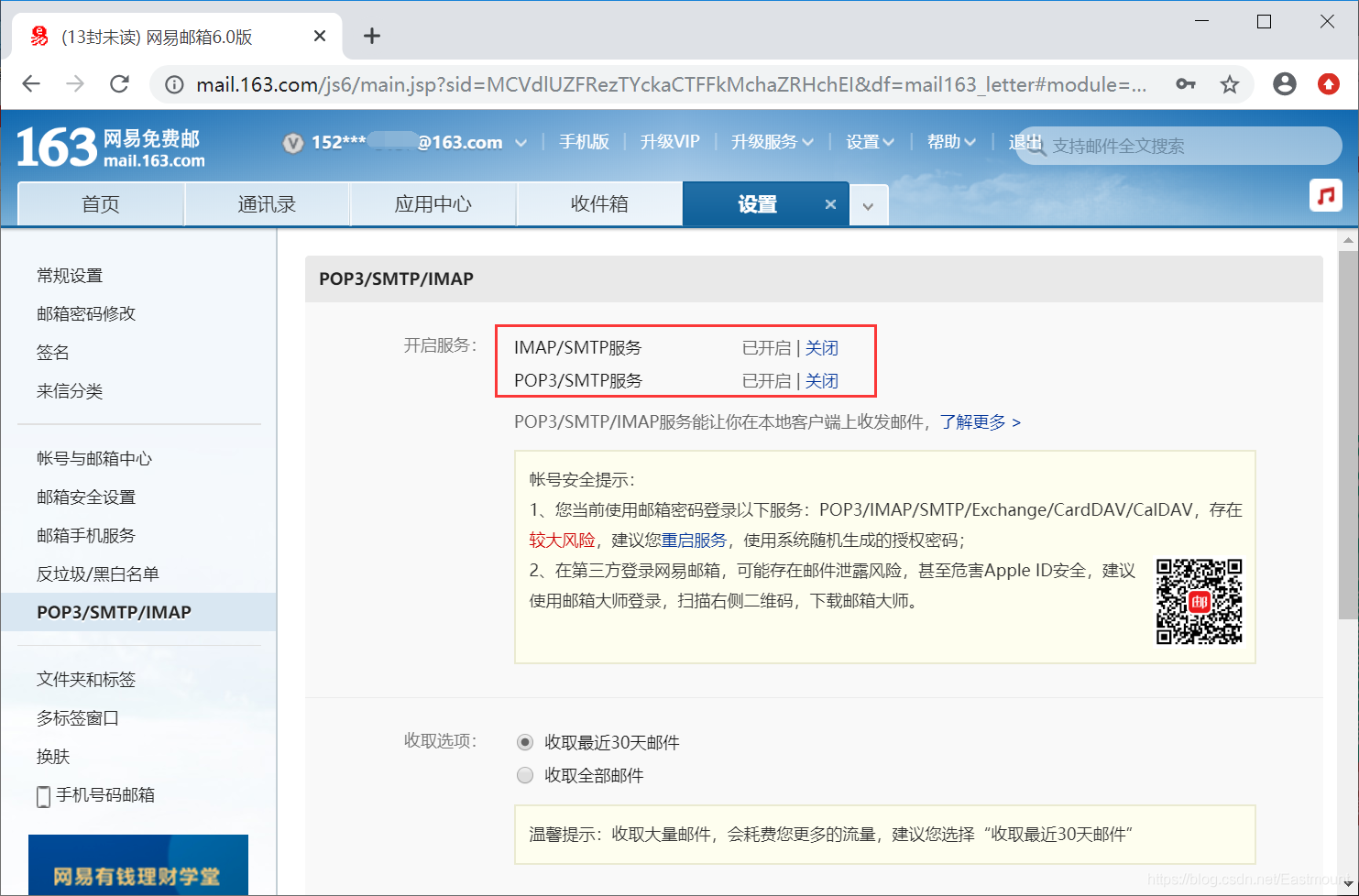Image resolution: width=1359 pixels, height=896 pixels.
Task: Click the 重启服务 link
Action: (694, 541)
